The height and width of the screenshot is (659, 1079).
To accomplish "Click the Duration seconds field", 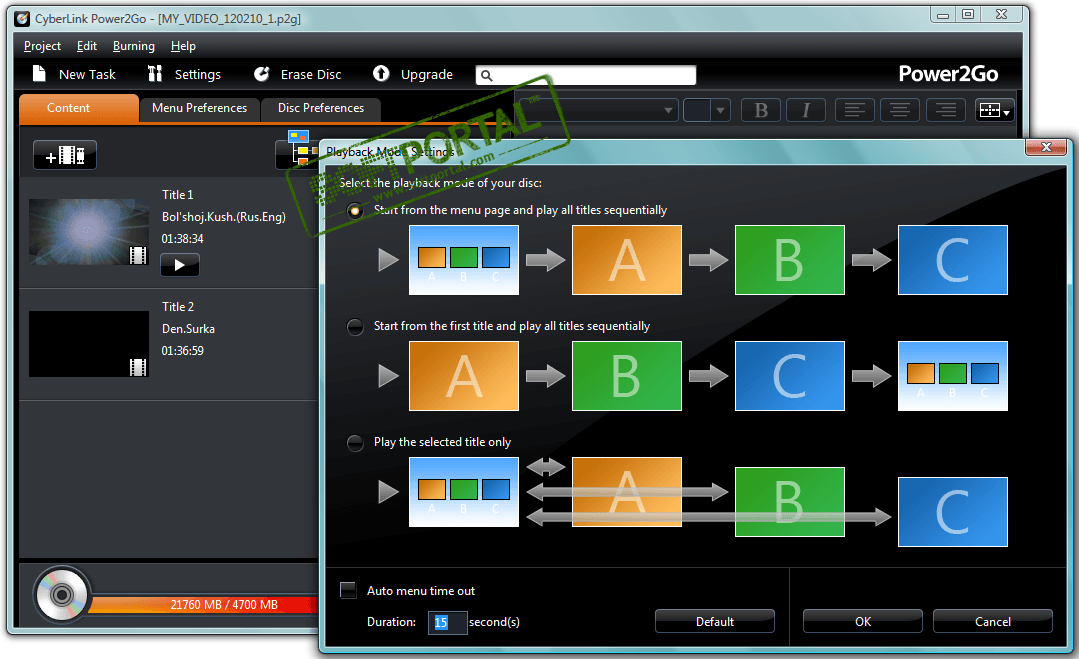I will [x=447, y=622].
